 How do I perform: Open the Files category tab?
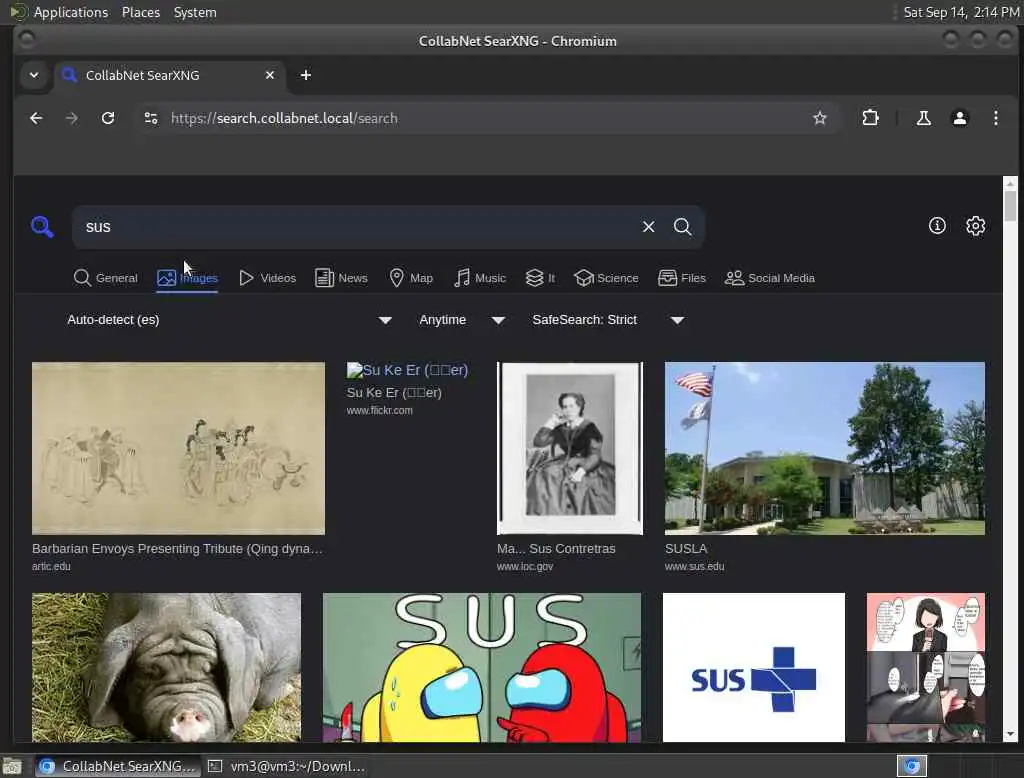[682, 278]
